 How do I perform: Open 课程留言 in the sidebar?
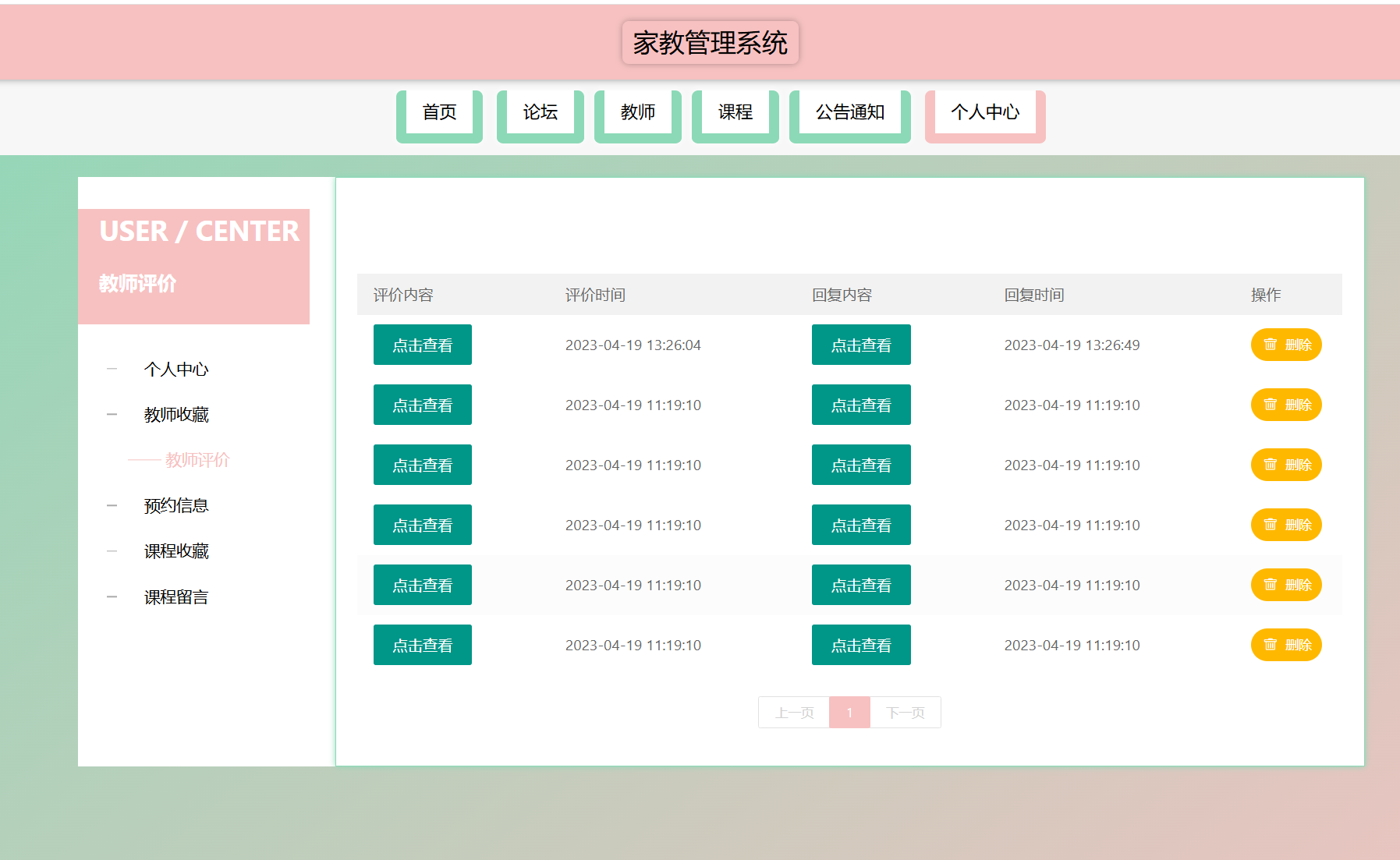tap(176, 597)
